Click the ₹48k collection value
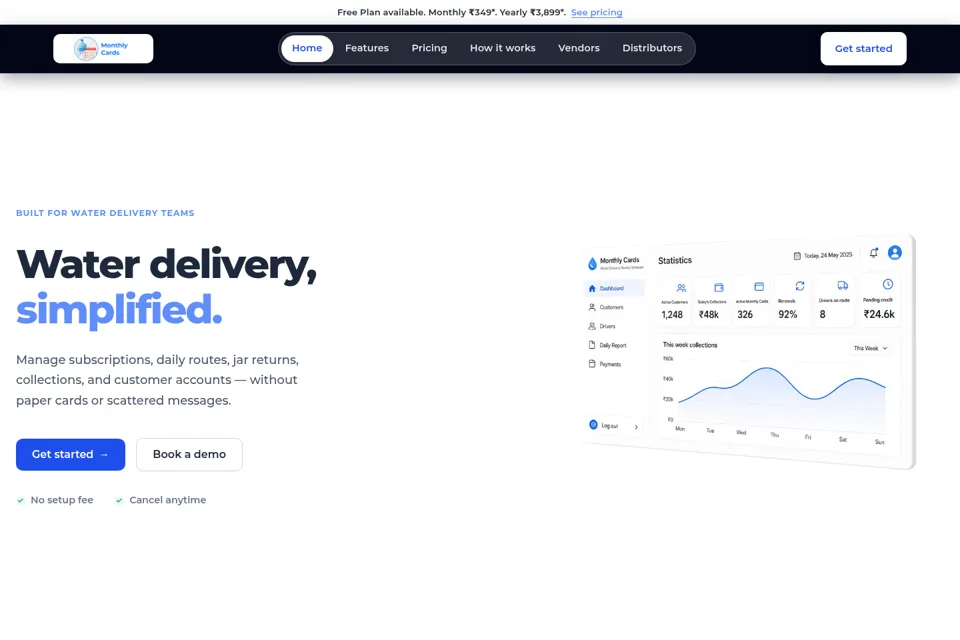This screenshot has width=960, height=640. pyautogui.click(x=709, y=315)
